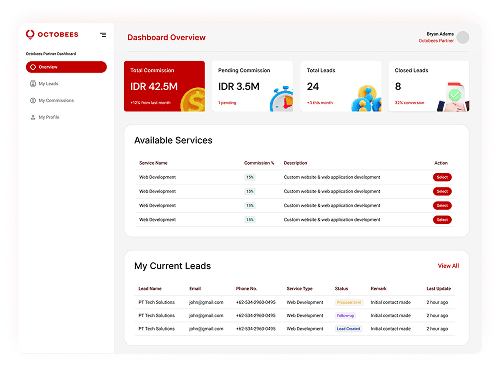Image resolution: width=499 pixels, height=366 pixels.
Task: Click the Commission % column header
Action: point(259,163)
